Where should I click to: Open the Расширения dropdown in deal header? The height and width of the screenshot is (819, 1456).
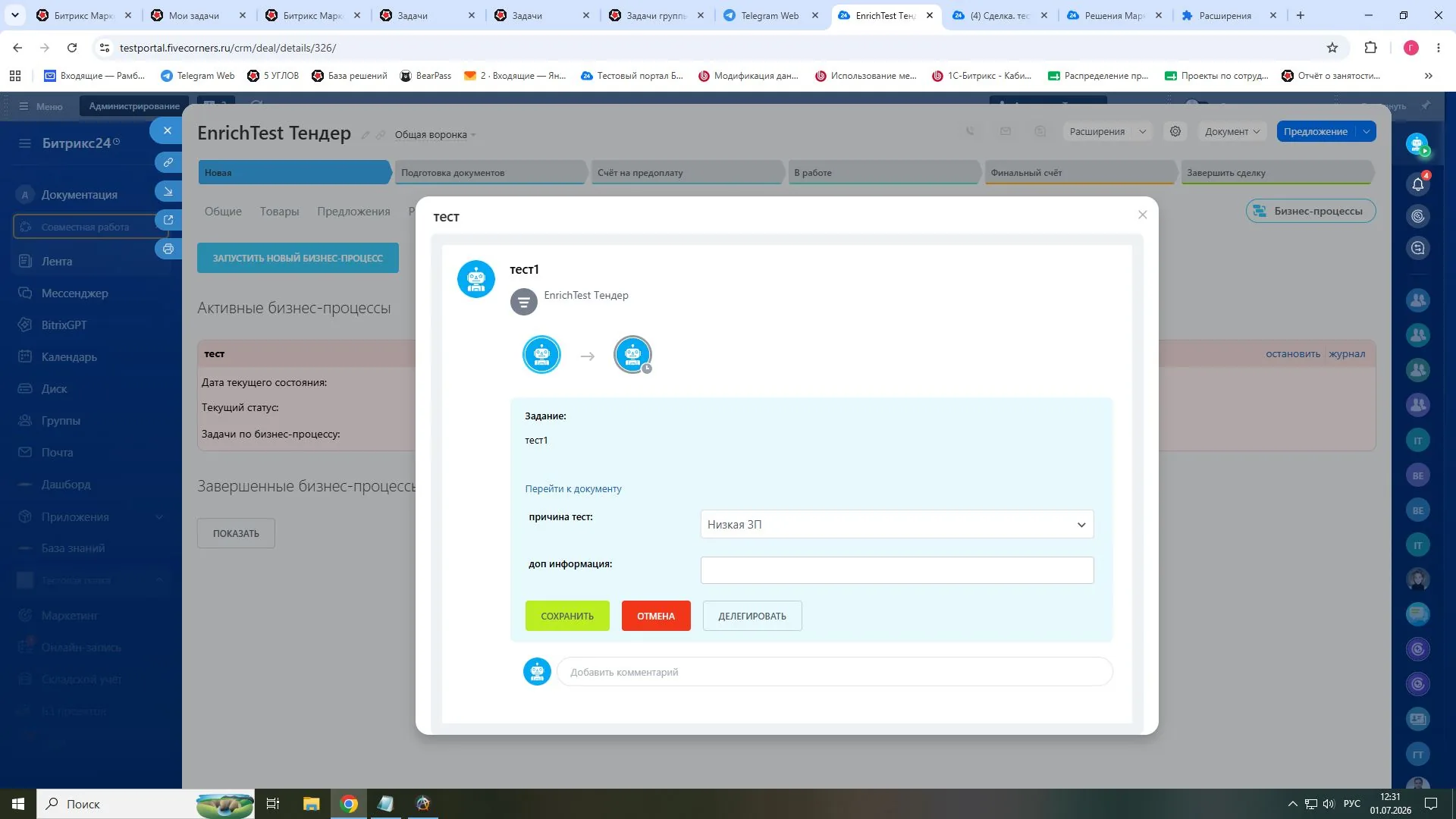tap(1107, 131)
